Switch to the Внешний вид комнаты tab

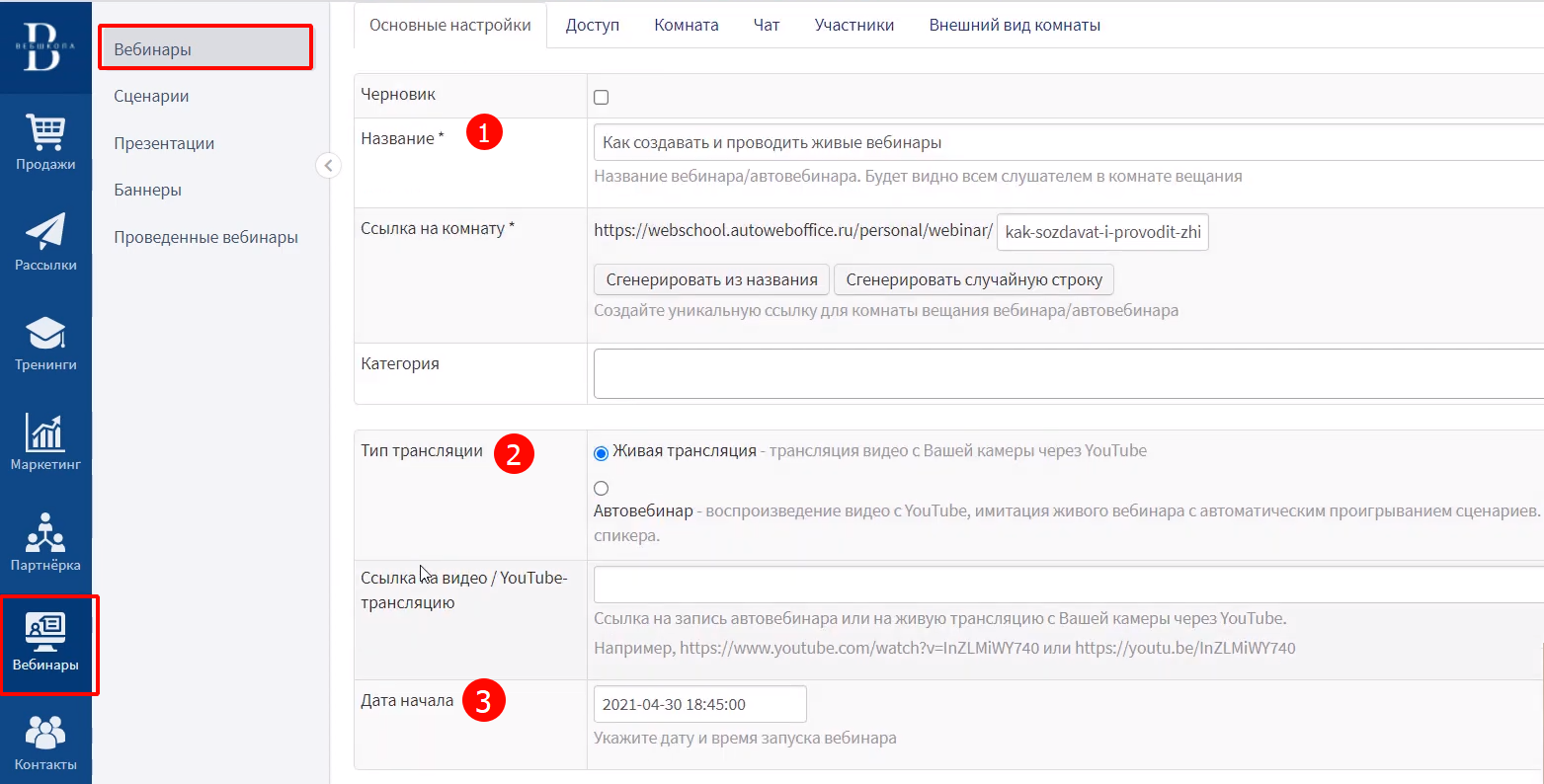click(x=1015, y=25)
